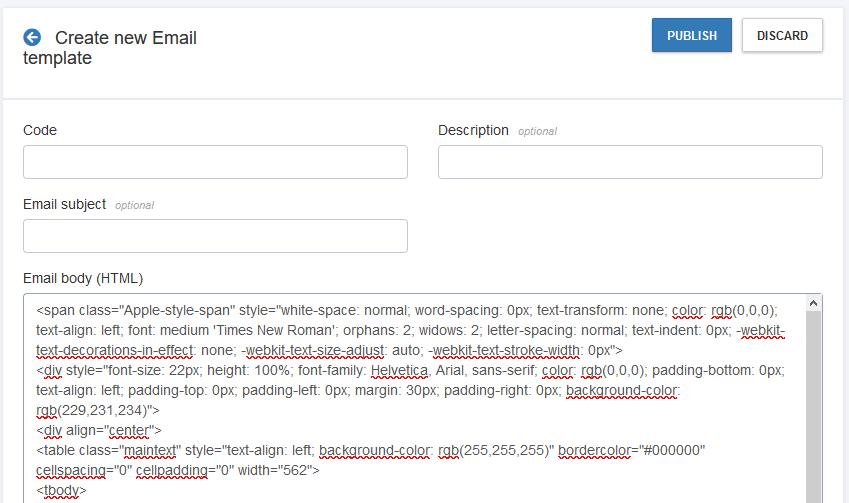Click the "Email subject" label

[x=64, y=204]
